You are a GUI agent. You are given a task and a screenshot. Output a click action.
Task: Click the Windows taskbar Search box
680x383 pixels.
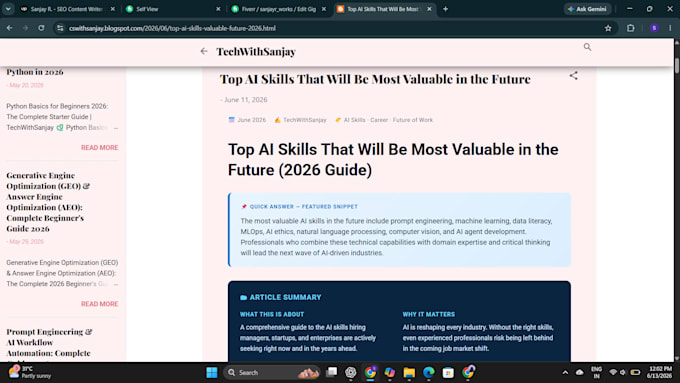point(272,372)
